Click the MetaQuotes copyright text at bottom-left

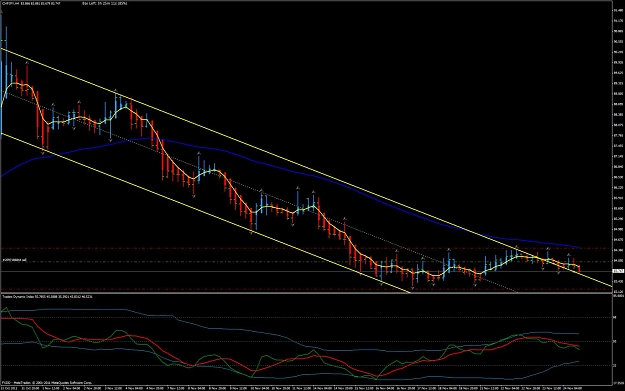pyautogui.click(x=46, y=383)
